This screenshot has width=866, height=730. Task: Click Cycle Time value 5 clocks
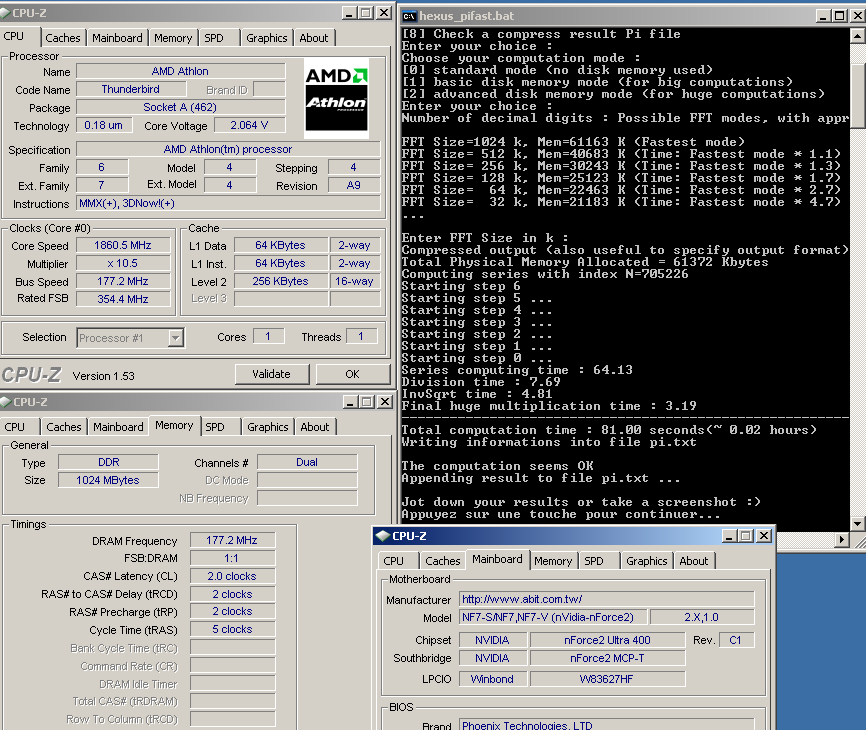[x=232, y=629]
